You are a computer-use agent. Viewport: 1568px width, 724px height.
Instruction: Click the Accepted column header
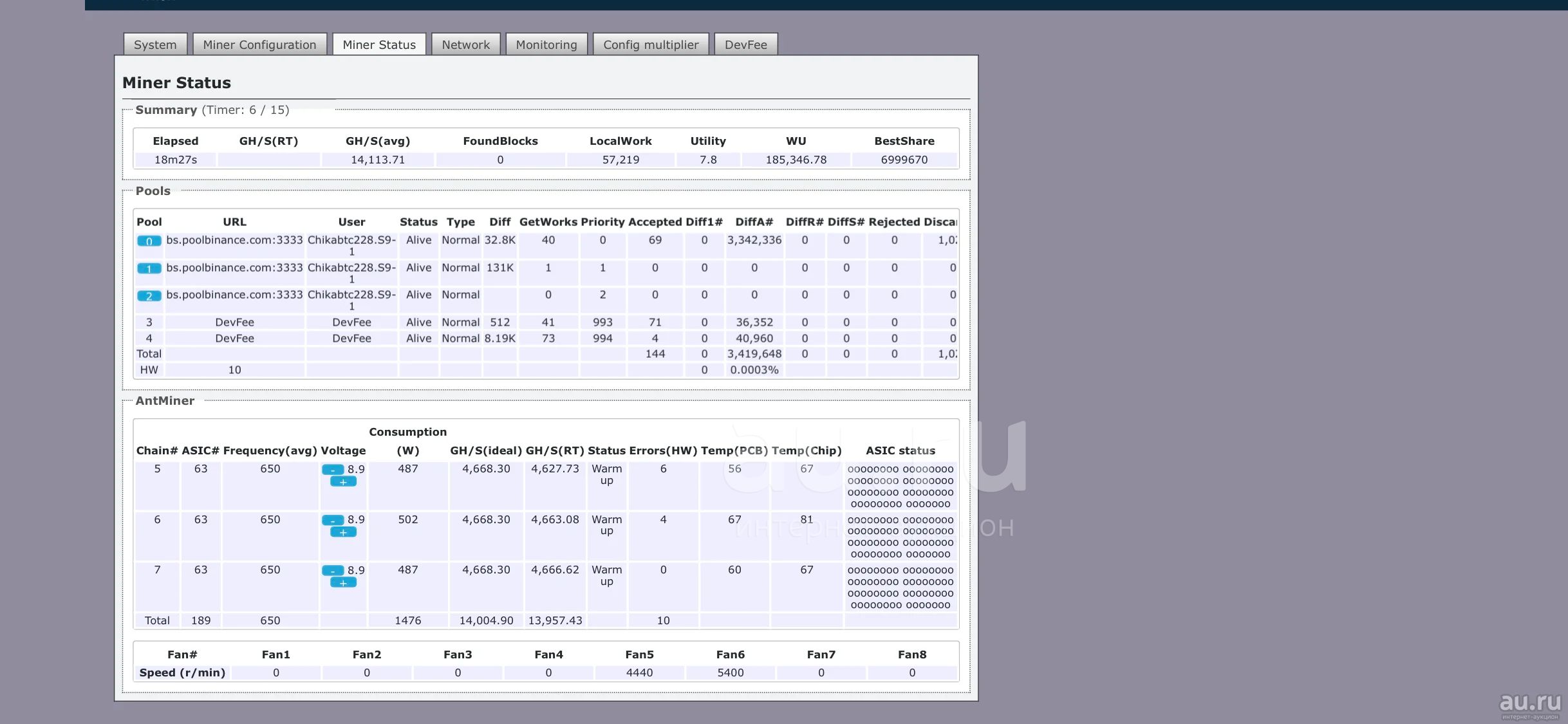655,222
